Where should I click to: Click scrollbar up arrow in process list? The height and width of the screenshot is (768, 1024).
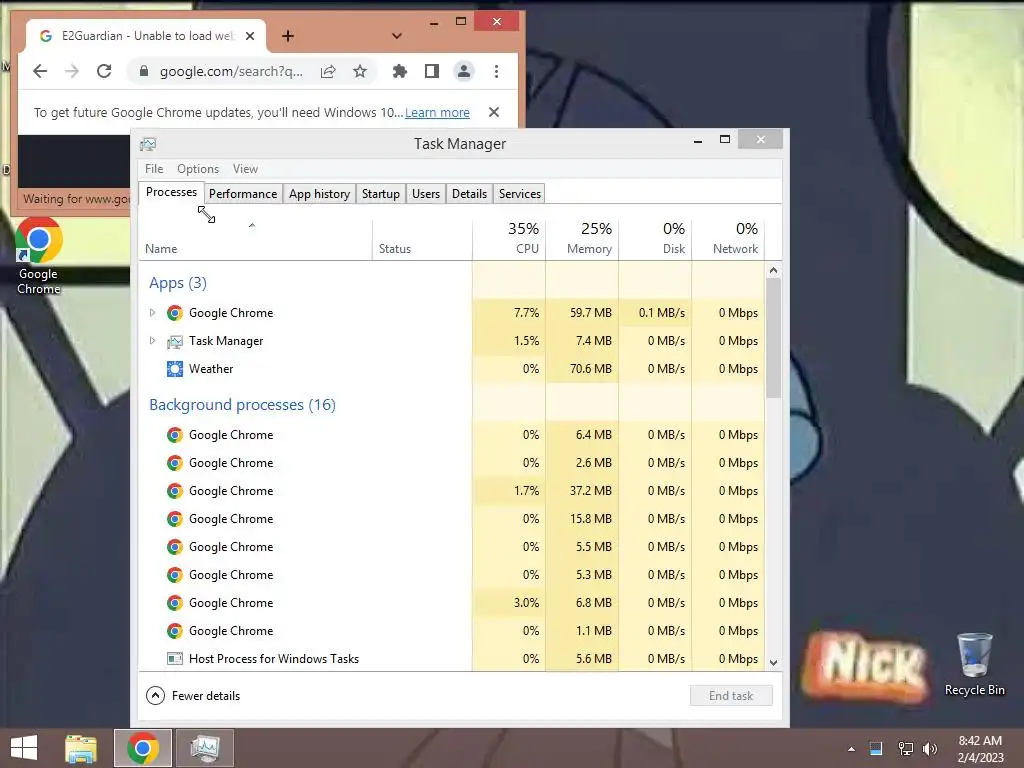(774, 270)
